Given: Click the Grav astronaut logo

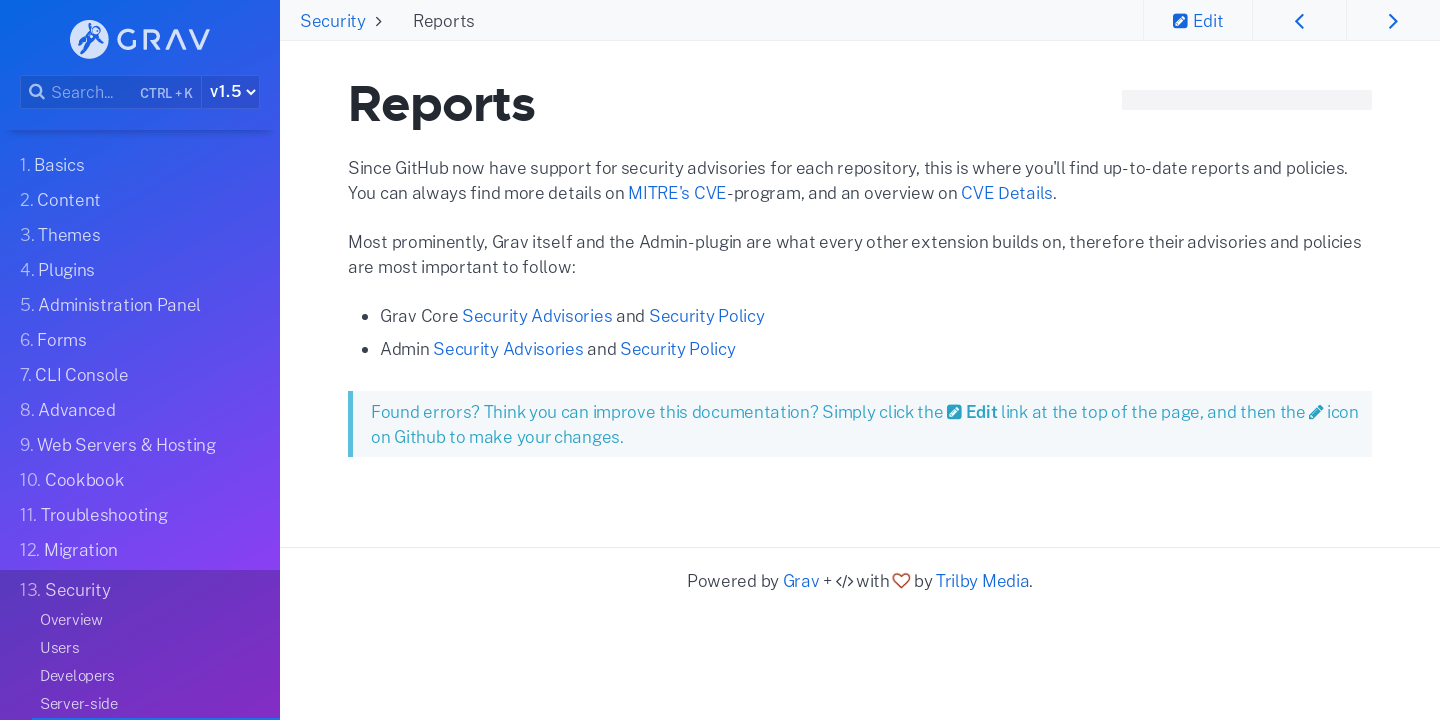Looking at the screenshot, I should point(89,38).
